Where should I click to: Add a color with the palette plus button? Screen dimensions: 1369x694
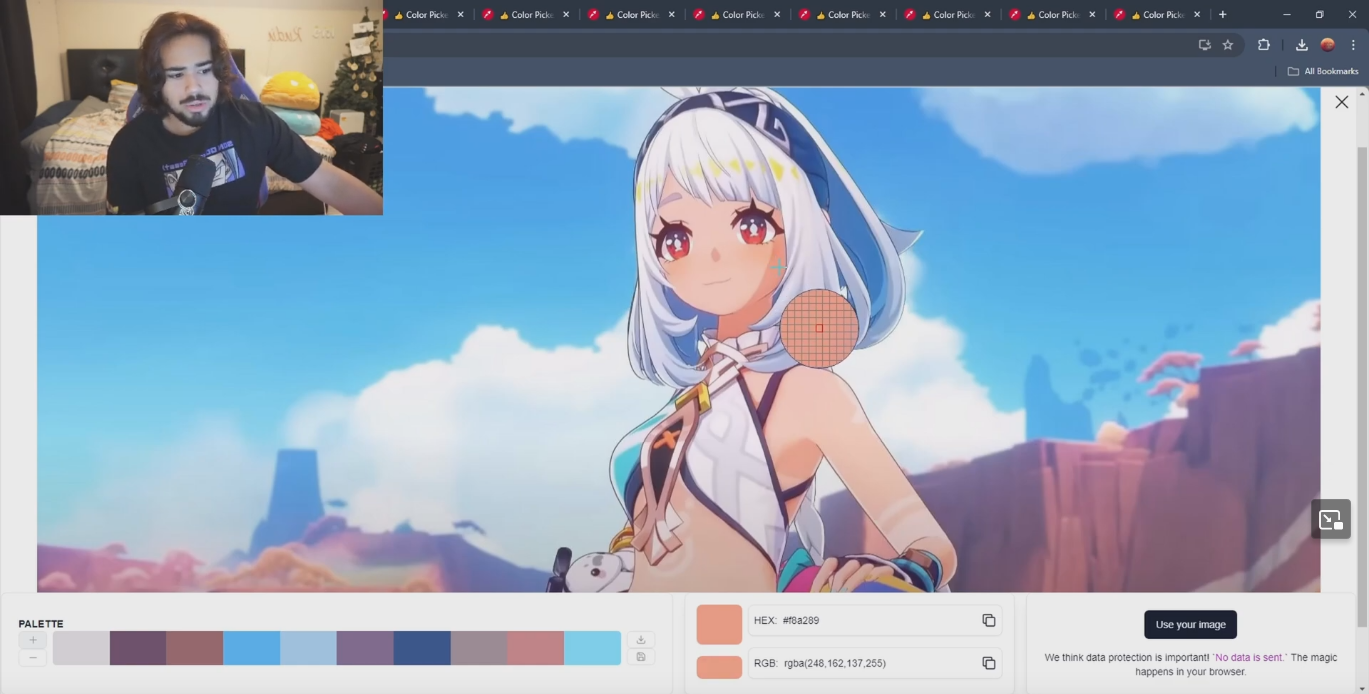click(32, 640)
